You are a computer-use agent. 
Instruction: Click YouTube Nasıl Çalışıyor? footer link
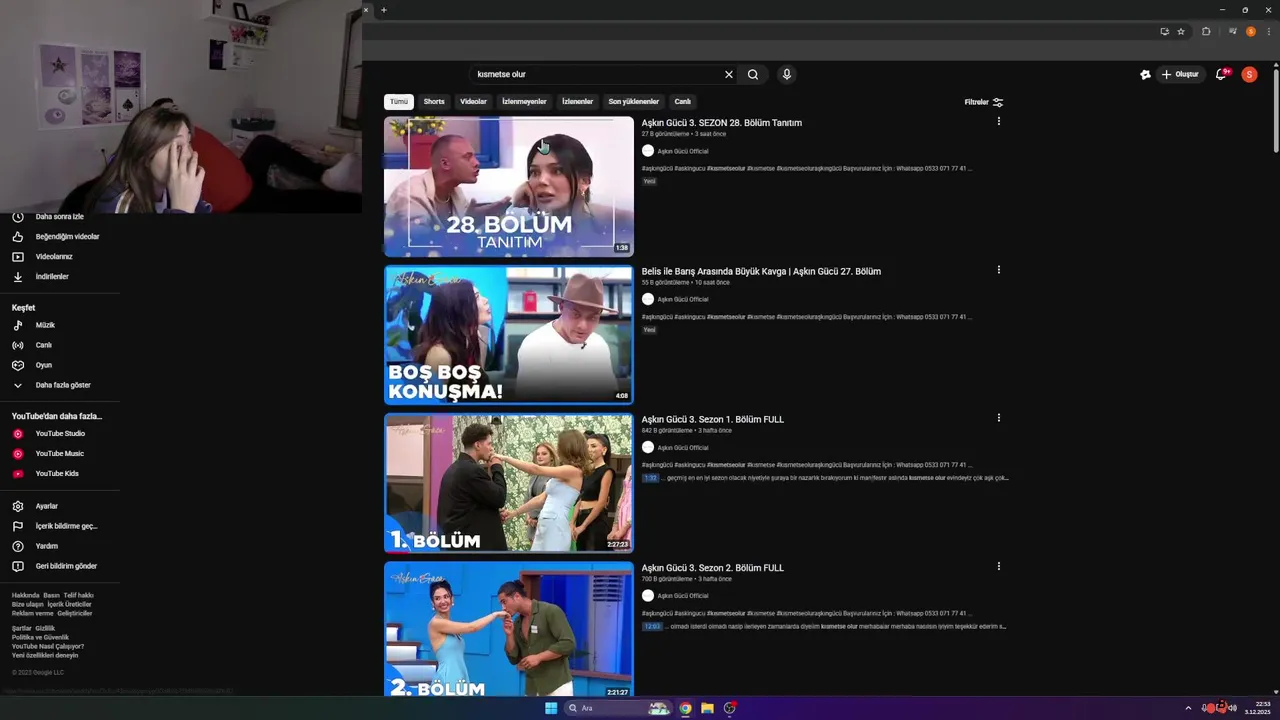[48, 647]
